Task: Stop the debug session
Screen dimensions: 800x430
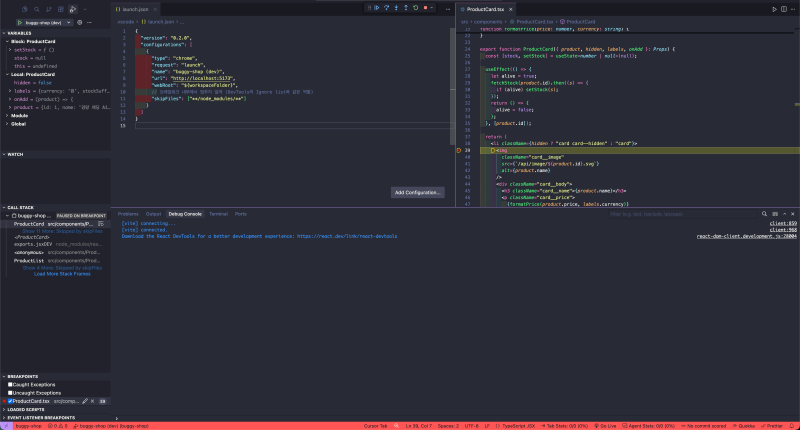Action: coord(426,8)
